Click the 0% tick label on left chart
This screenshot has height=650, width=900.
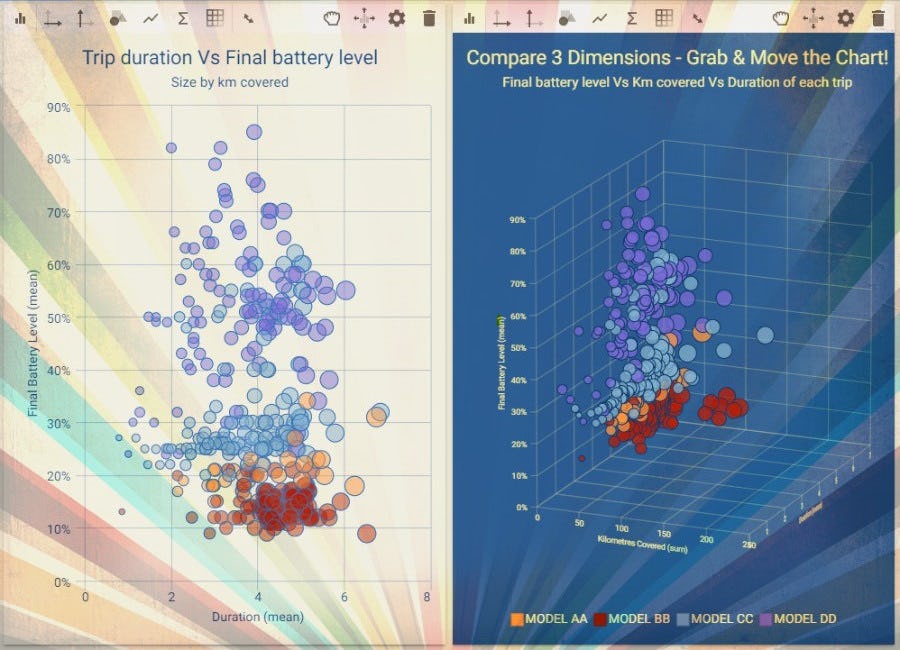(x=62, y=582)
